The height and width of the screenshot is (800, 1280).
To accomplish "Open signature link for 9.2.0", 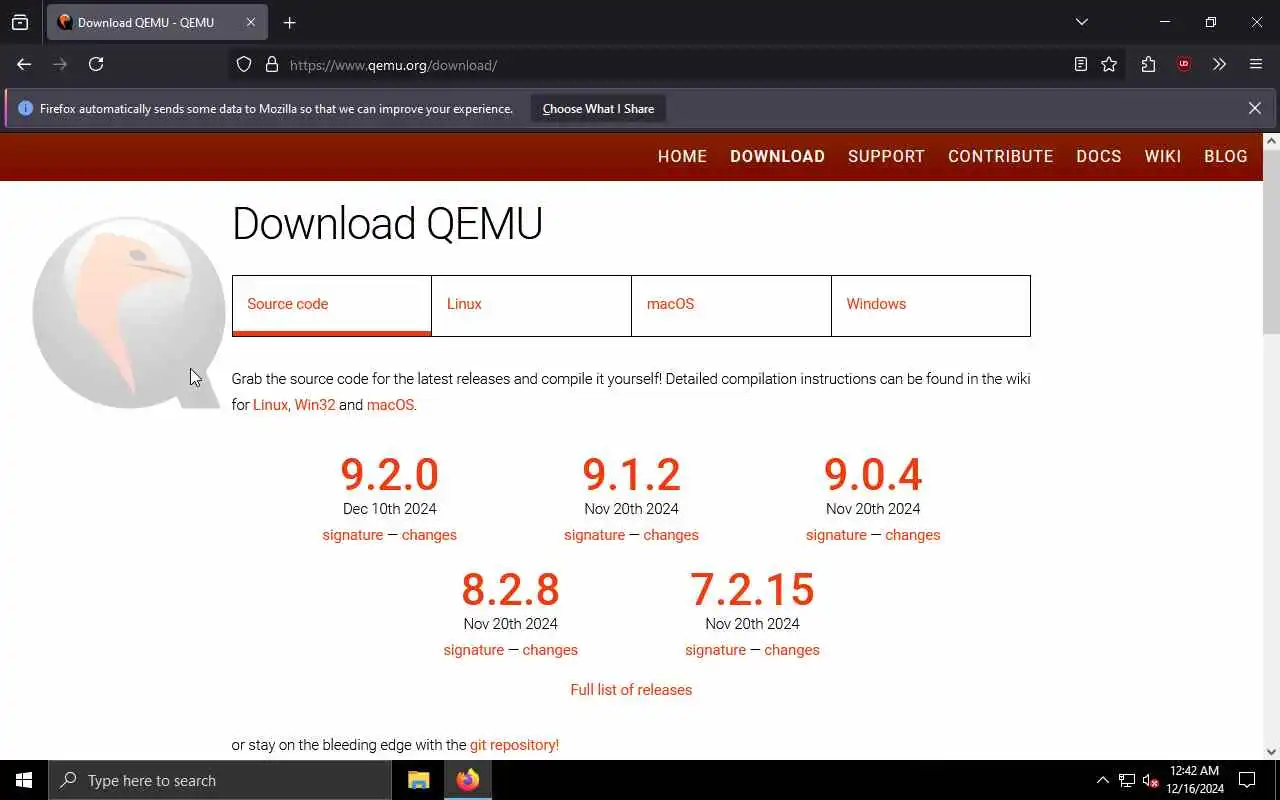I will [x=352, y=535].
